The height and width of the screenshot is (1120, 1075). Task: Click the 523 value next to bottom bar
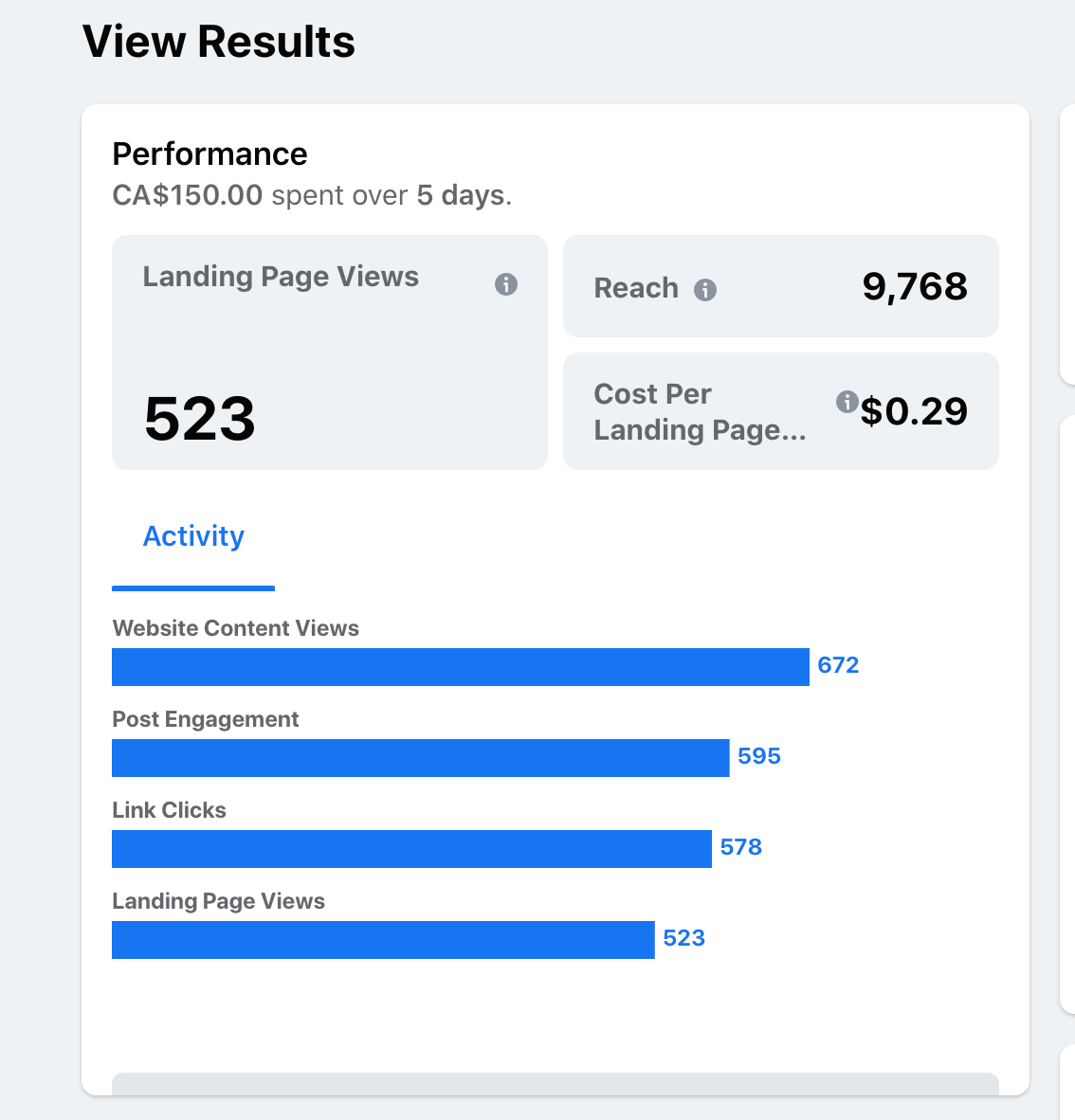(684, 938)
